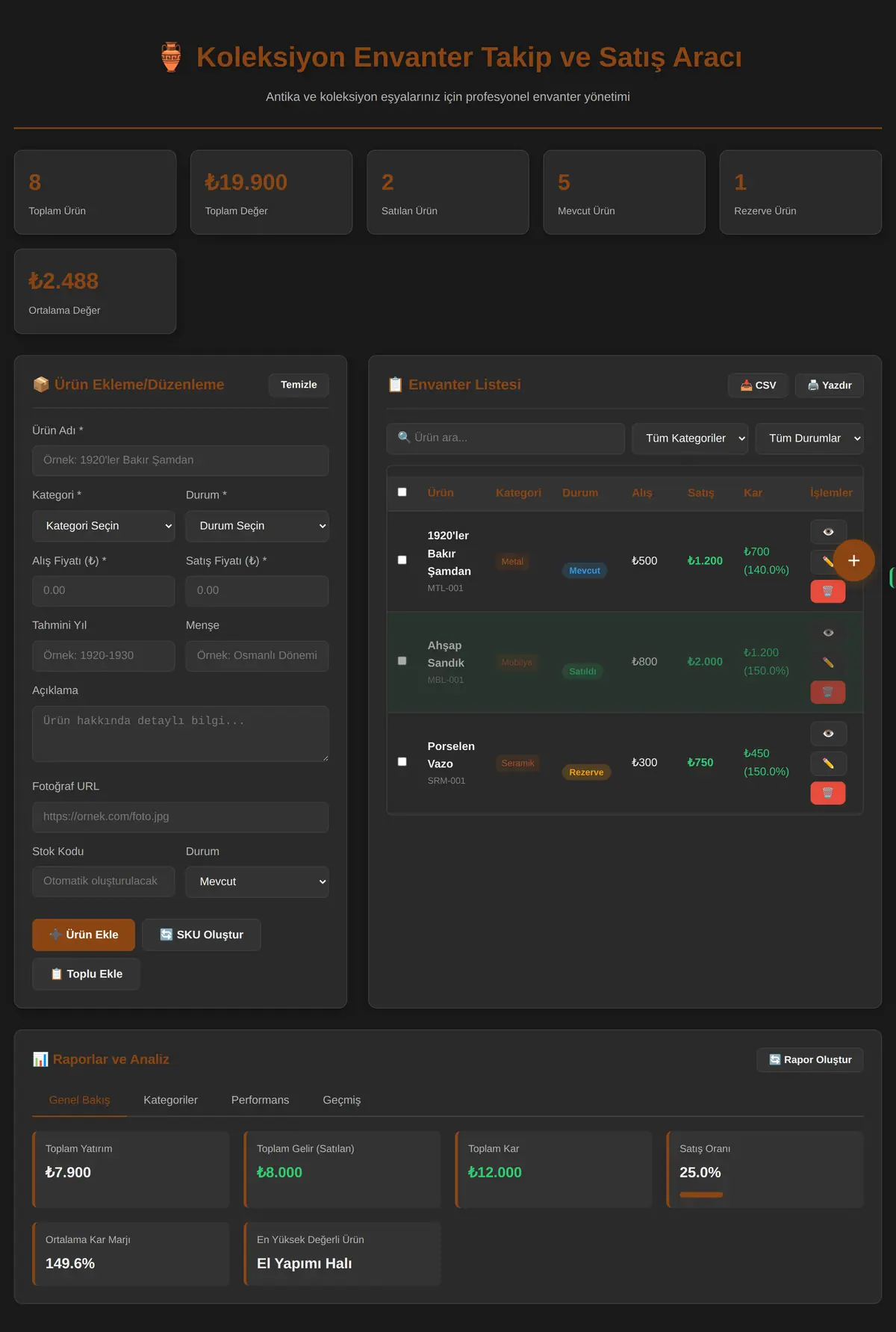Screen dimensions: 896x1332
Task: Open the Kategori Seçin dropdown
Action: point(104,526)
